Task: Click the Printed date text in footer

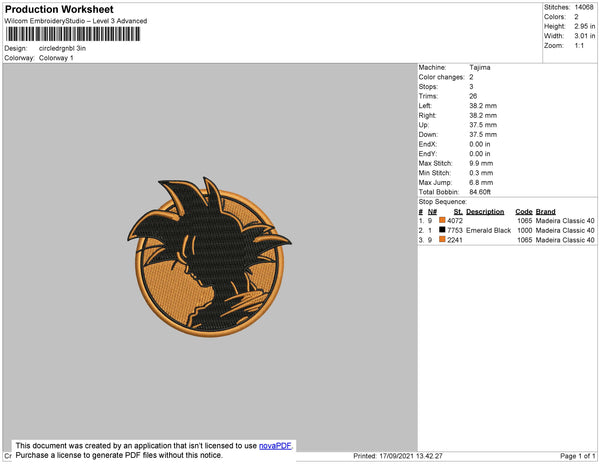Action: pyautogui.click(x=398, y=456)
